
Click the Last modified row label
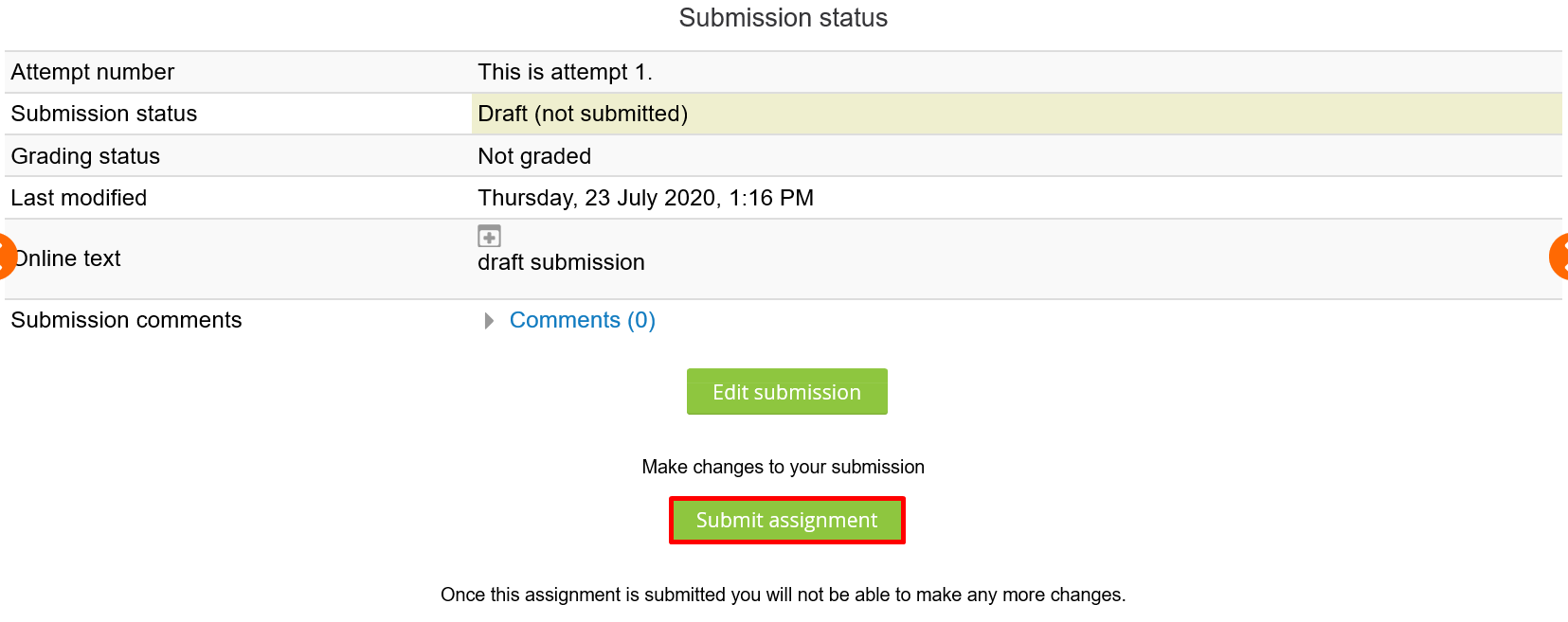79,198
